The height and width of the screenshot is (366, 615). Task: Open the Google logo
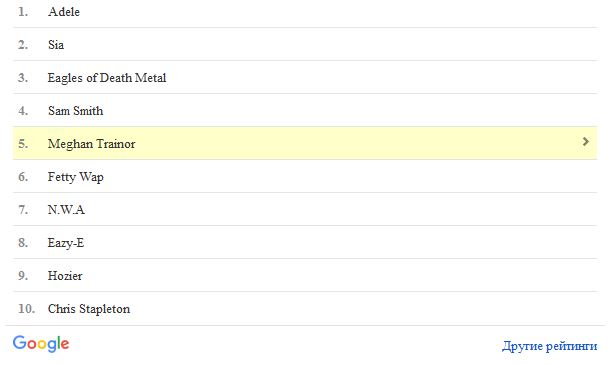coord(41,344)
